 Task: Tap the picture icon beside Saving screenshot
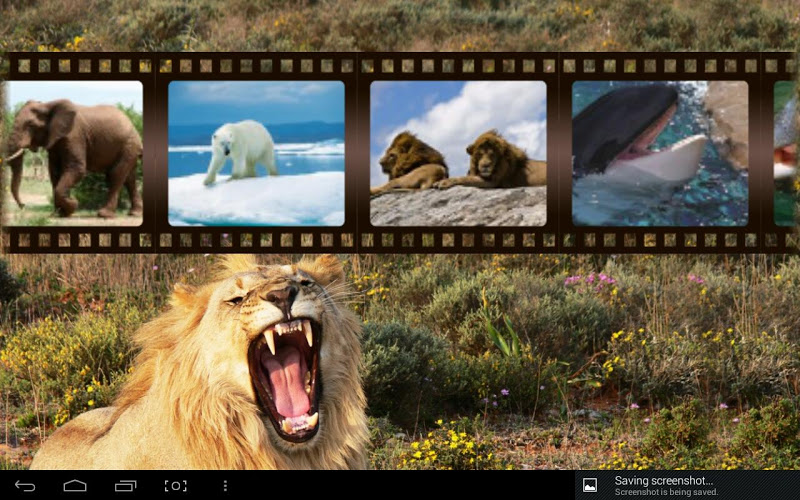point(590,485)
